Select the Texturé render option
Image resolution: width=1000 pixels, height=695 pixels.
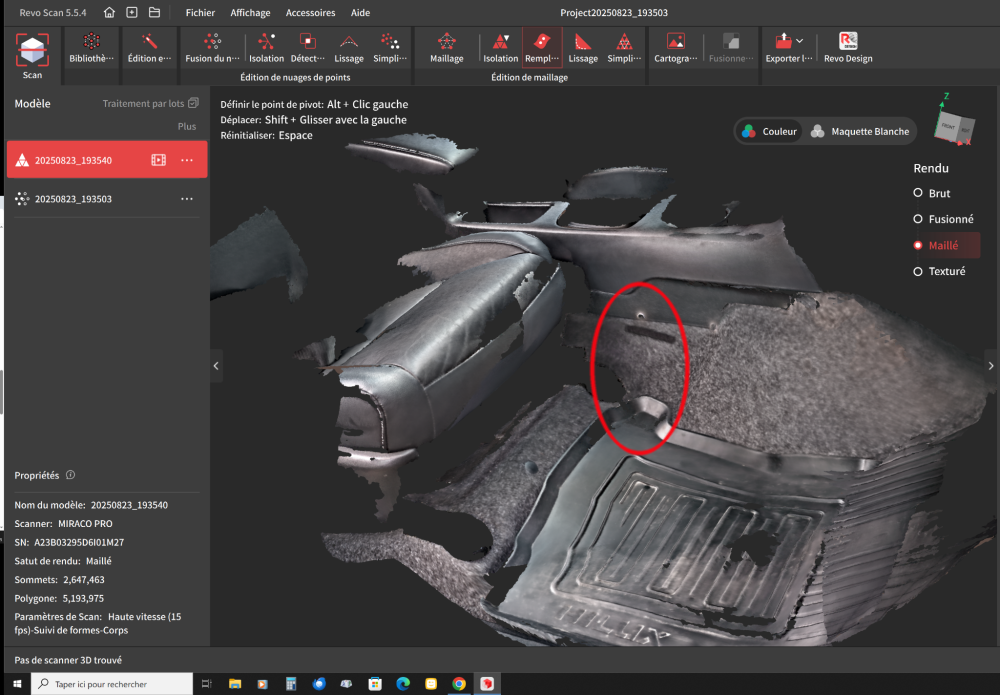[939, 272]
